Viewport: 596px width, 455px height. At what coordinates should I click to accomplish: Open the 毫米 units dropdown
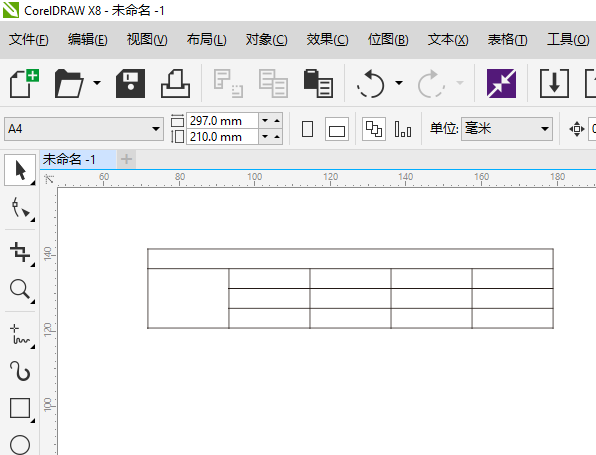point(507,129)
